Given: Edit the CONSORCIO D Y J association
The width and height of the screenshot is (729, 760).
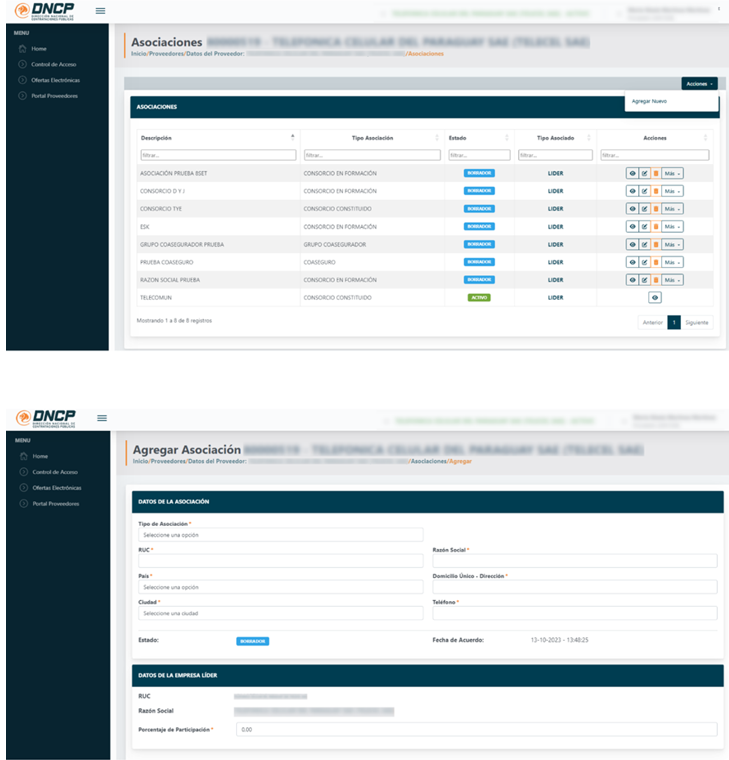Looking at the screenshot, I should coord(644,191).
